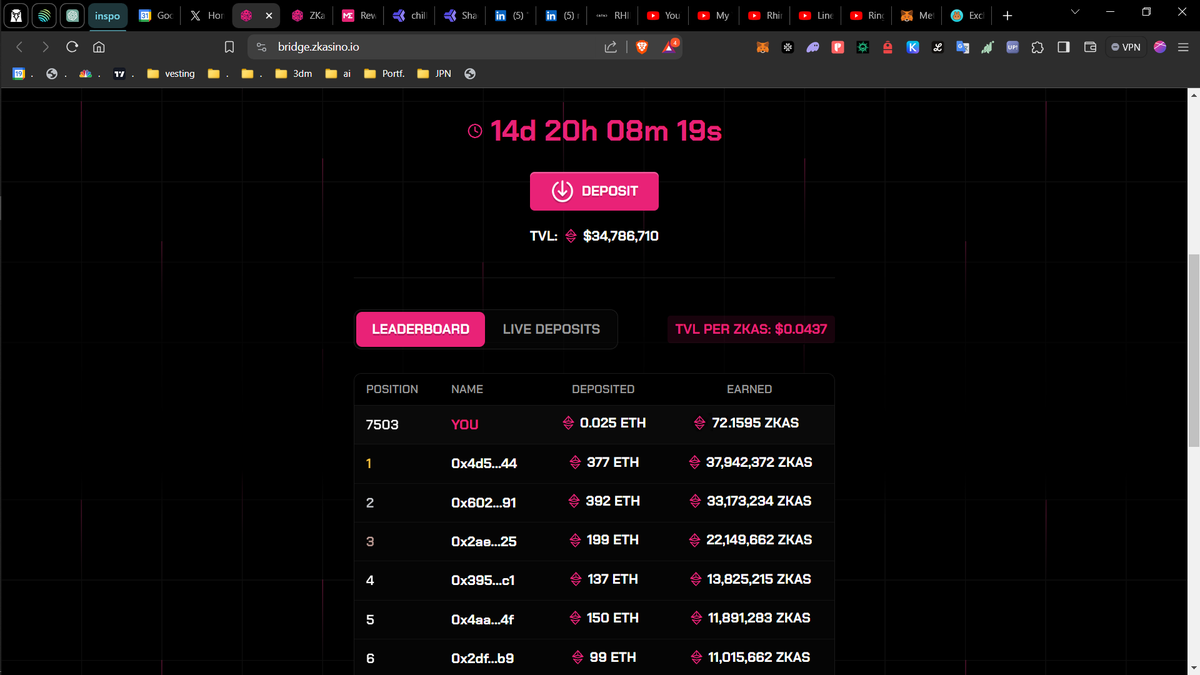The image size is (1200, 675).
Task: Click address 0x395...c1 in leaderboard
Action: point(483,580)
